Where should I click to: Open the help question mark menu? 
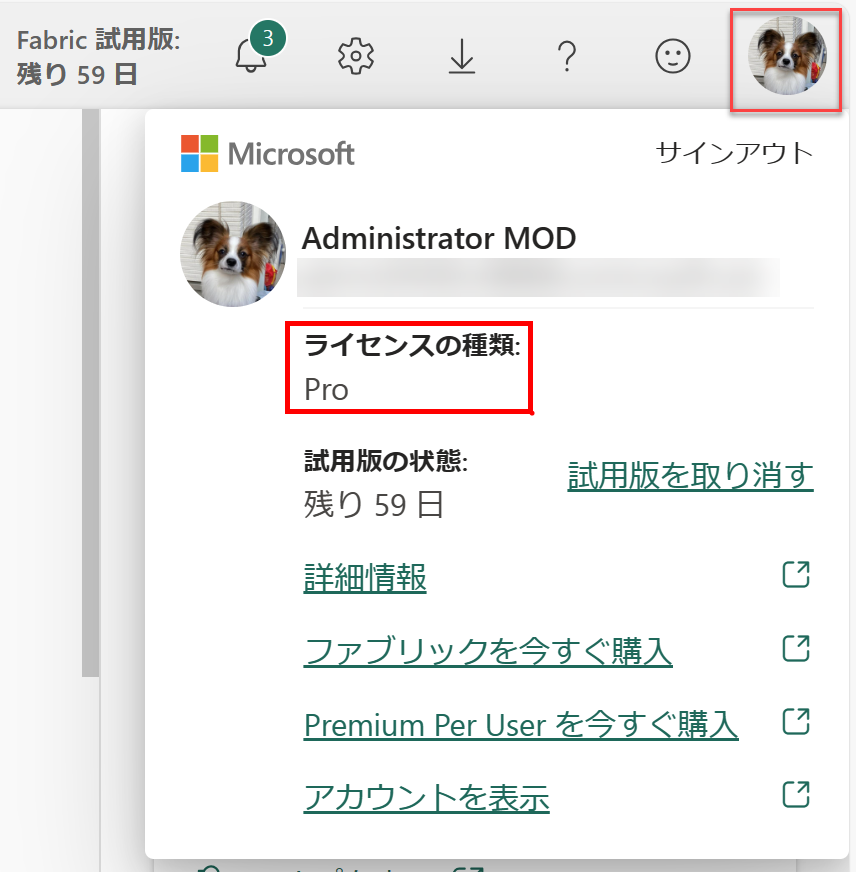click(567, 56)
